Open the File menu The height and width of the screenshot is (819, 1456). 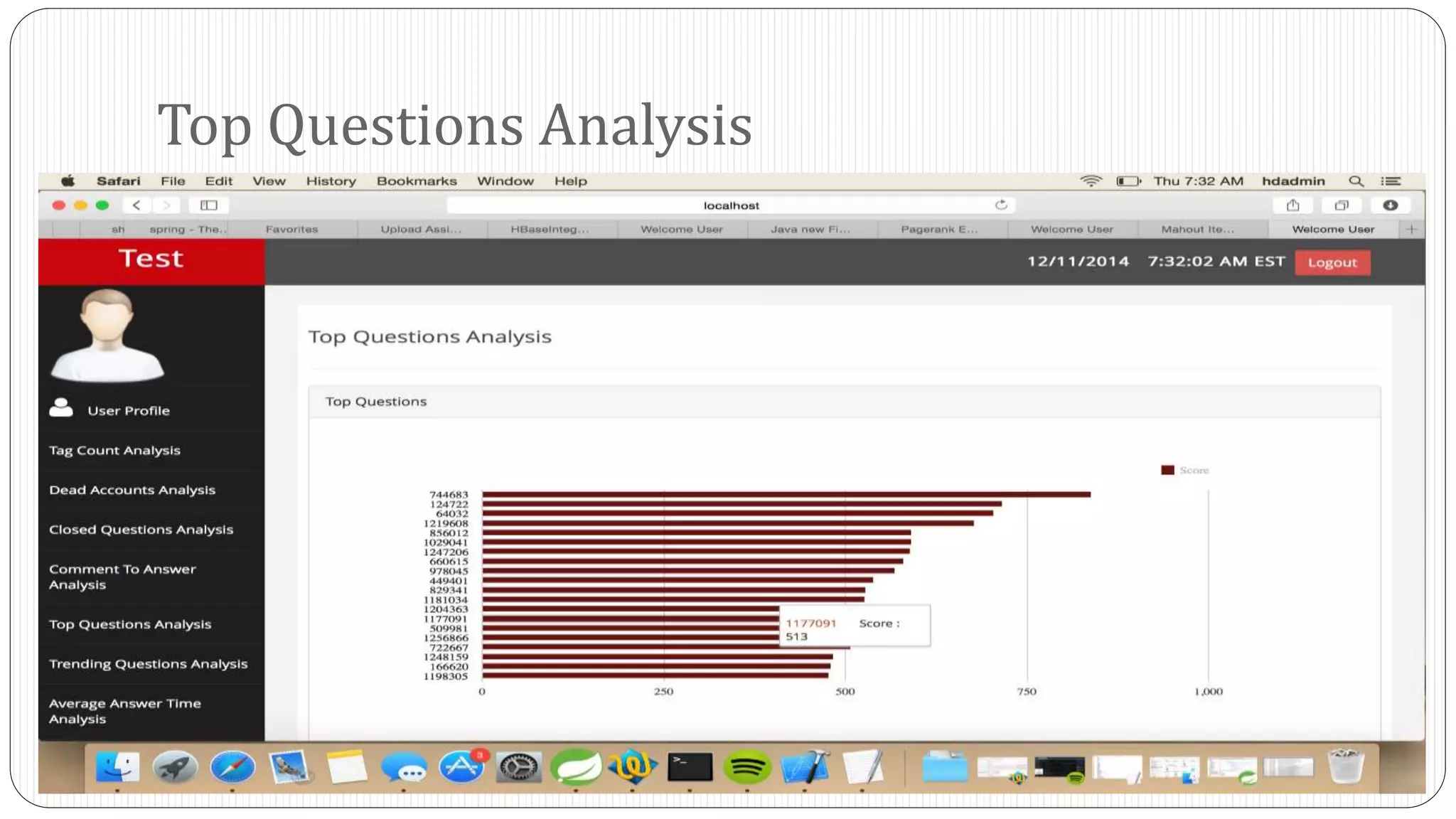[173, 181]
